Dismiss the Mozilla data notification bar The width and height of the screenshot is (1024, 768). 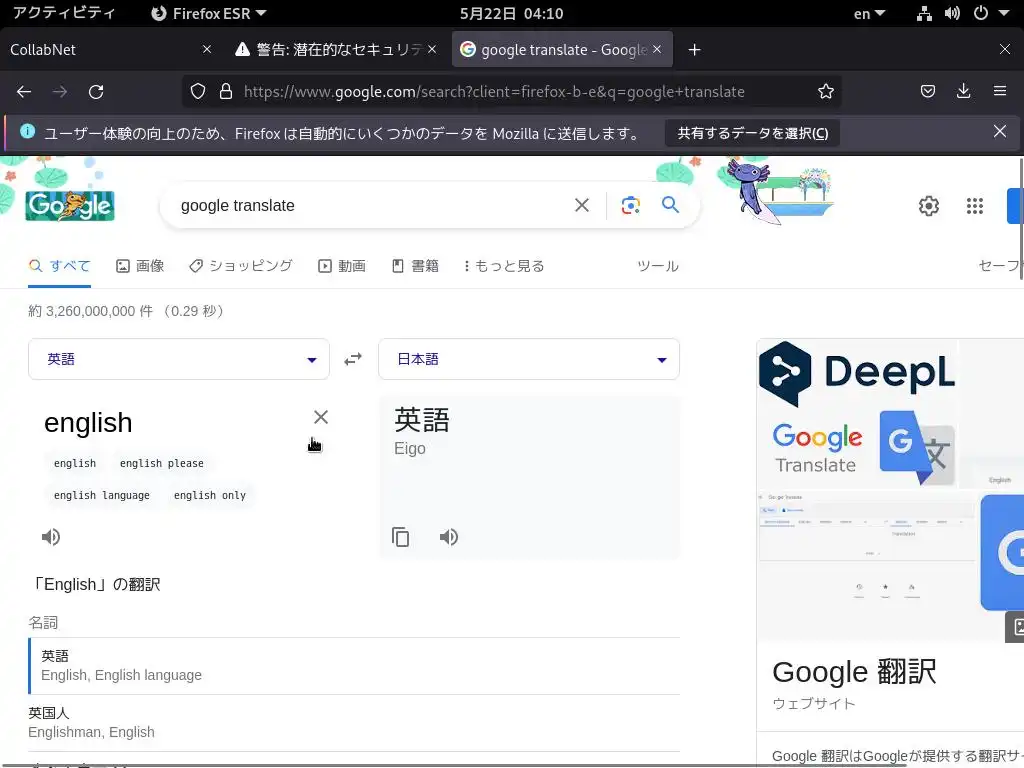(999, 131)
